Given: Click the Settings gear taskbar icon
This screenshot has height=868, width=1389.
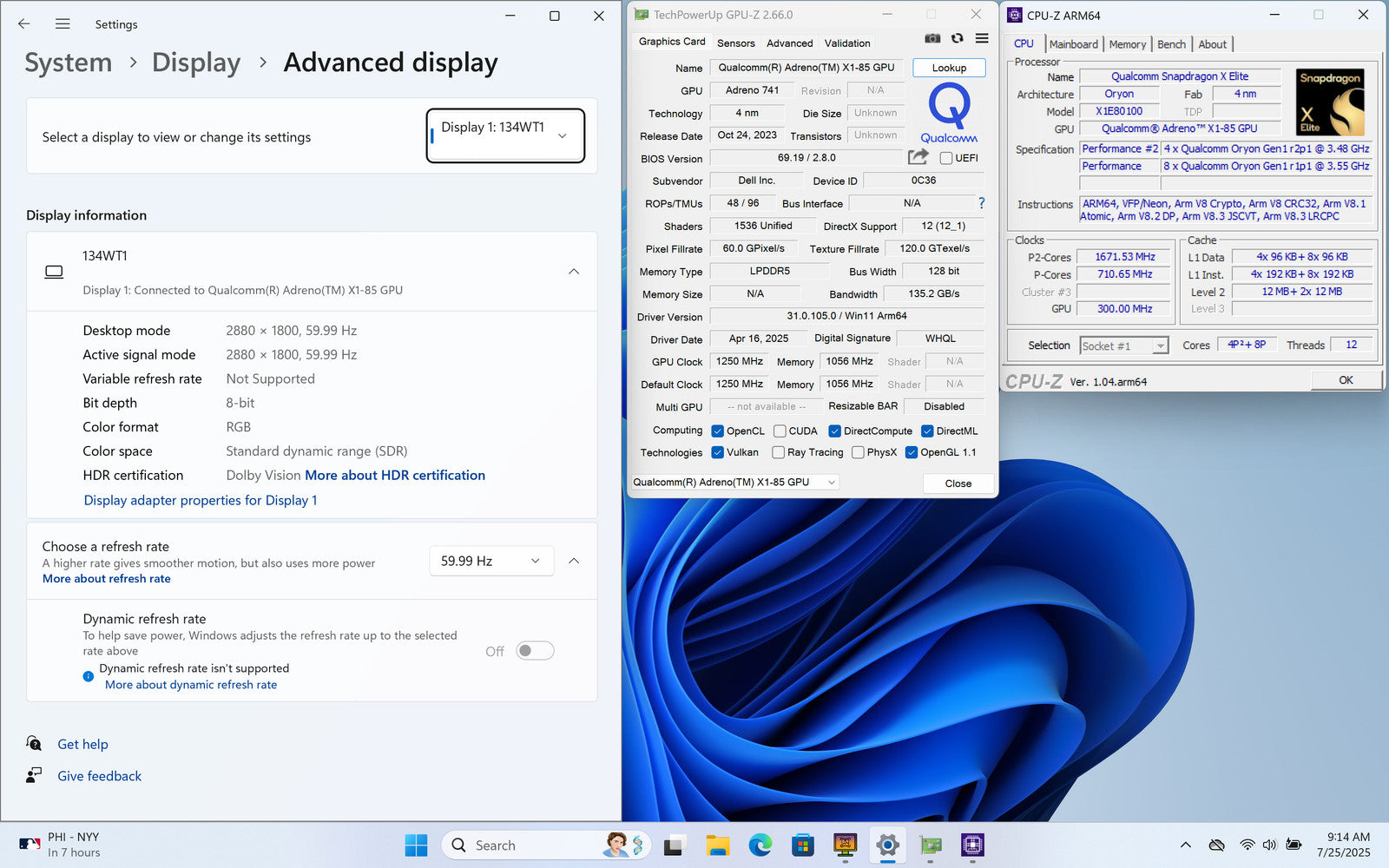Looking at the screenshot, I should 887,845.
